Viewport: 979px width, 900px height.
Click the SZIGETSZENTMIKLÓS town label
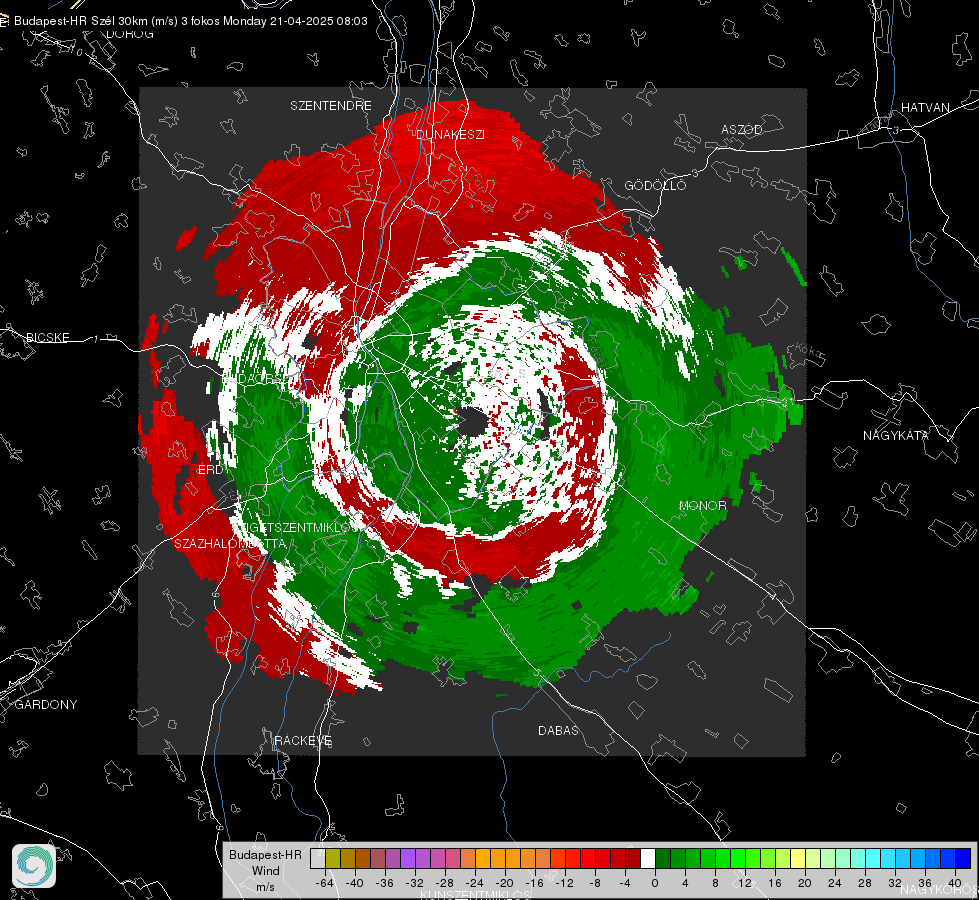(x=295, y=528)
